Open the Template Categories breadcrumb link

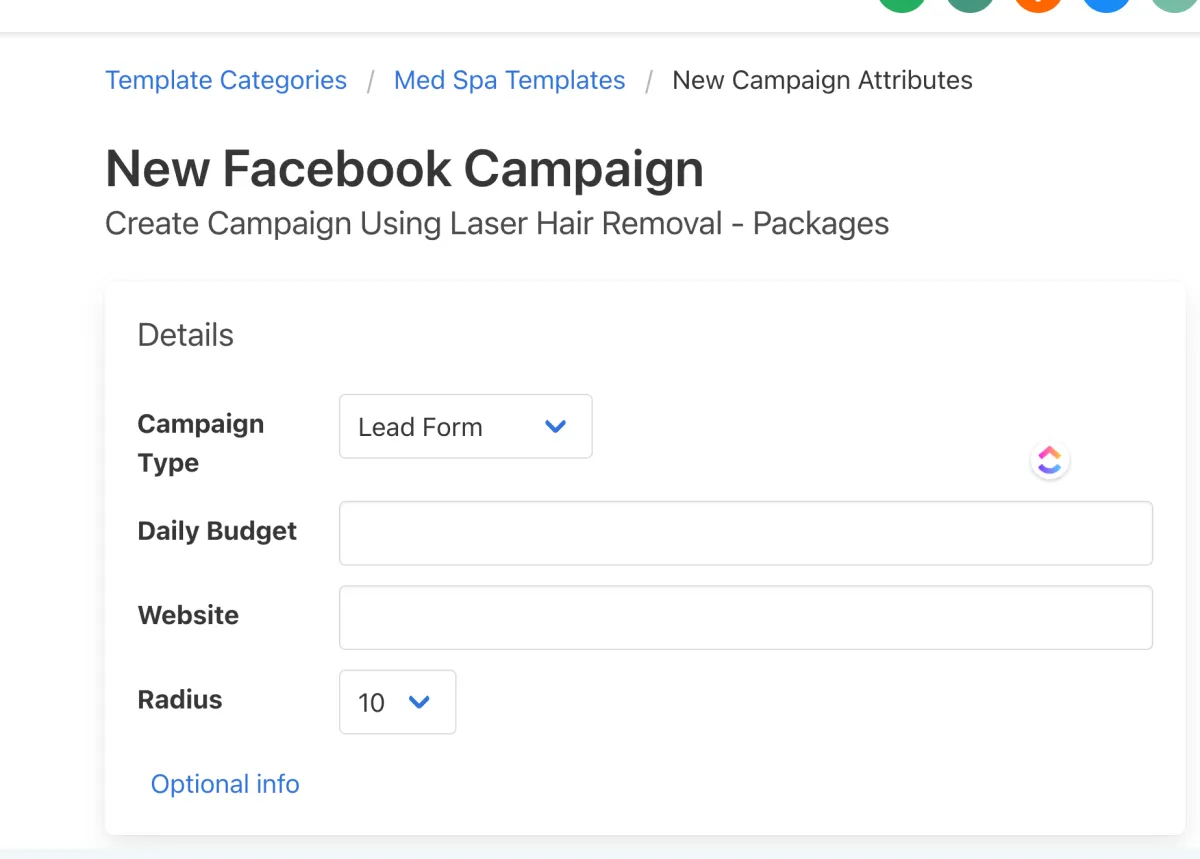point(226,80)
